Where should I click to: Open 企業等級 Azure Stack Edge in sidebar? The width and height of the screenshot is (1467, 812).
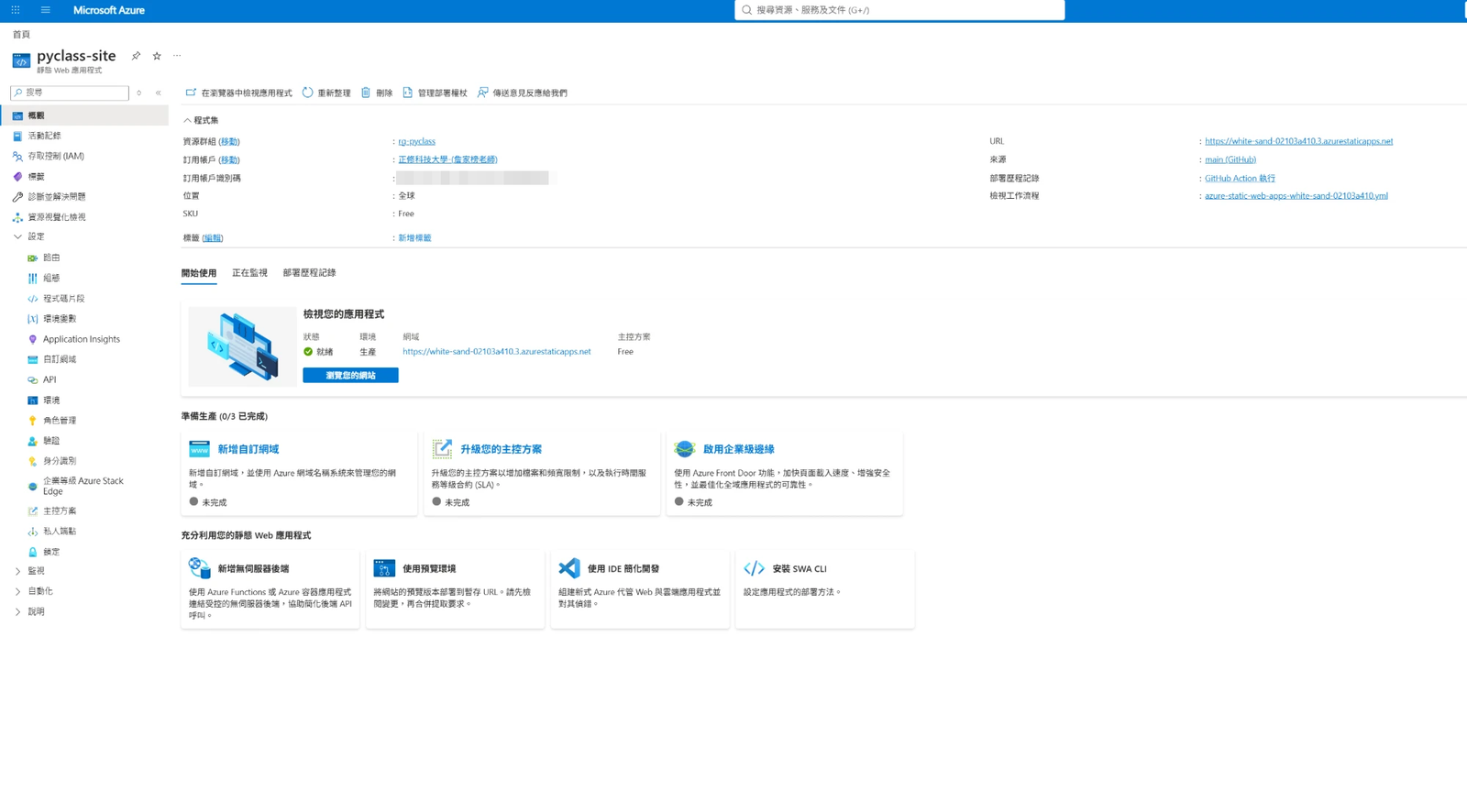[x=84, y=486]
